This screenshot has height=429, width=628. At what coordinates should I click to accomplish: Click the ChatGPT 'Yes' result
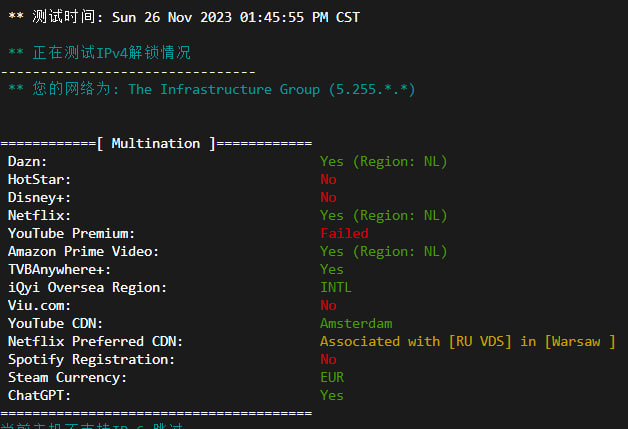pos(331,395)
